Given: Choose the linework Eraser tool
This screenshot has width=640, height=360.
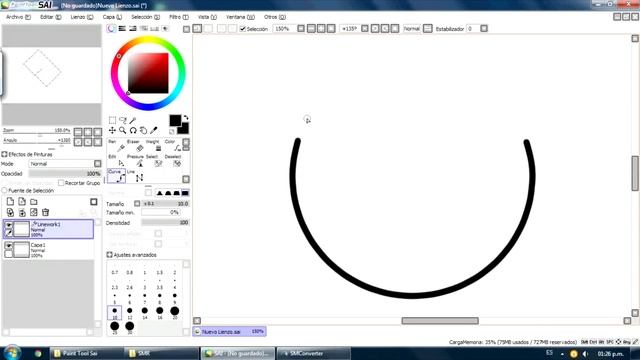Looking at the screenshot, I should pos(136,146).
